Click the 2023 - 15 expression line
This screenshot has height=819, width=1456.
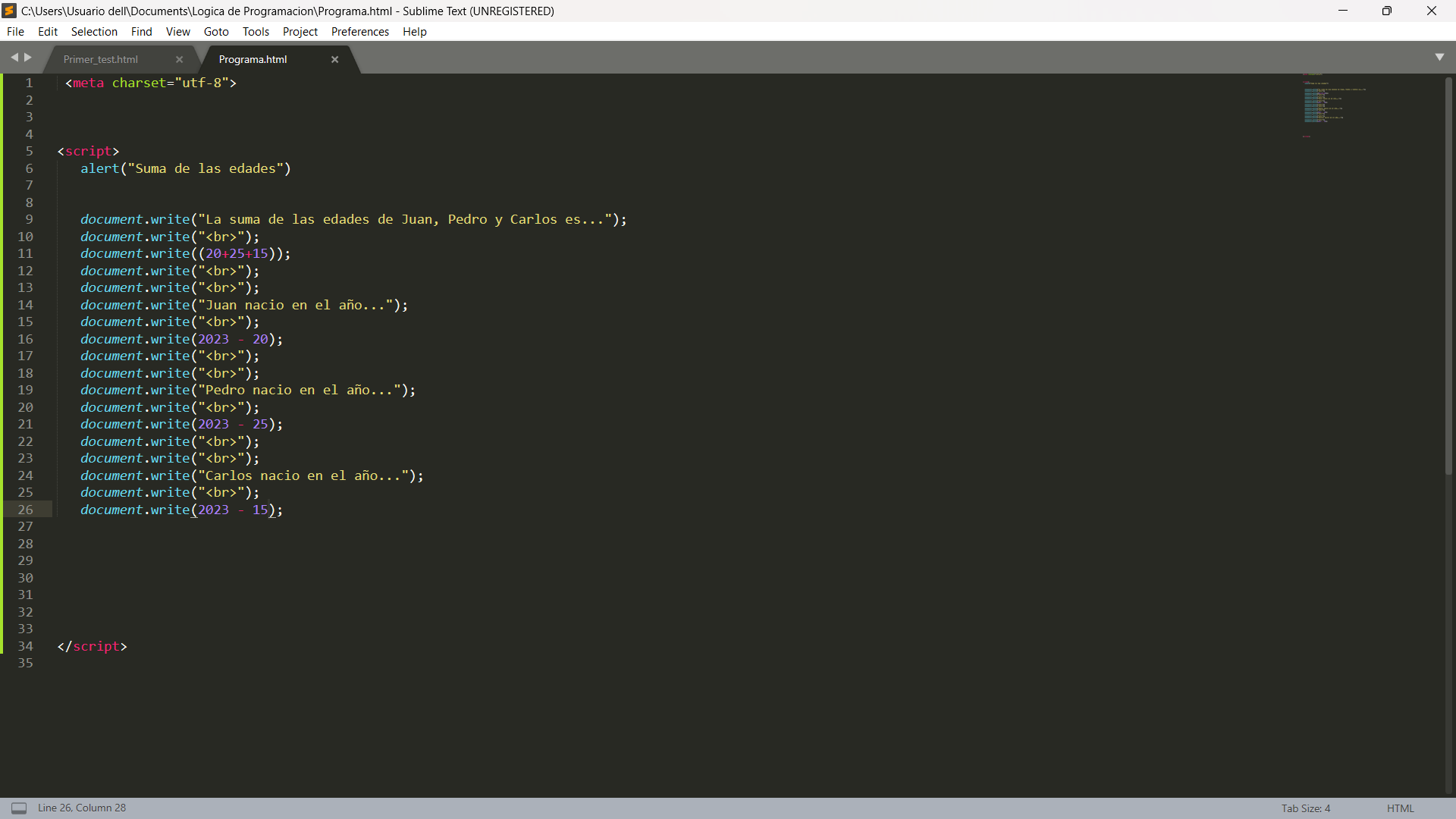point(182,510)
